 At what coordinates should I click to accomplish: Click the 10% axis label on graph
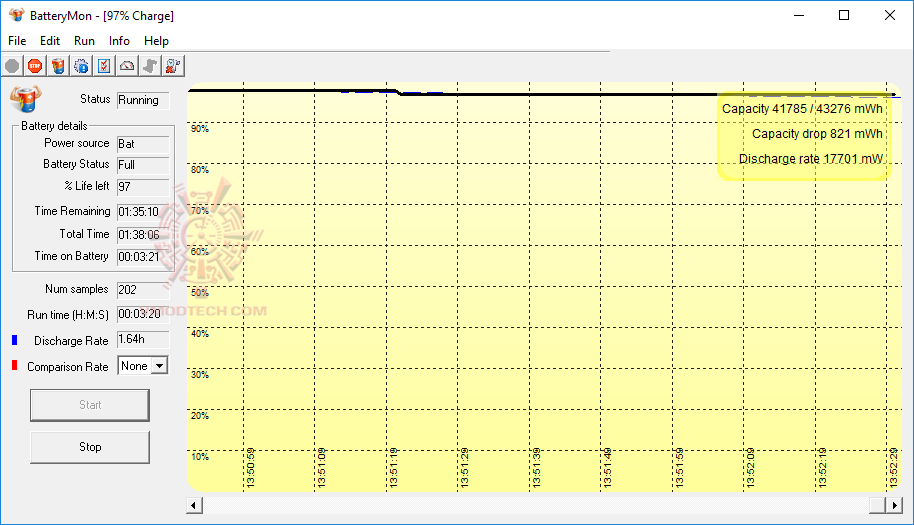[x=200, y=456]
